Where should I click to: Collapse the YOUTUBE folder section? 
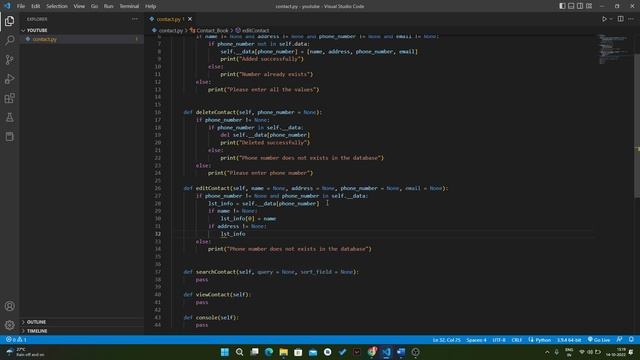click(x=37, y=30)
